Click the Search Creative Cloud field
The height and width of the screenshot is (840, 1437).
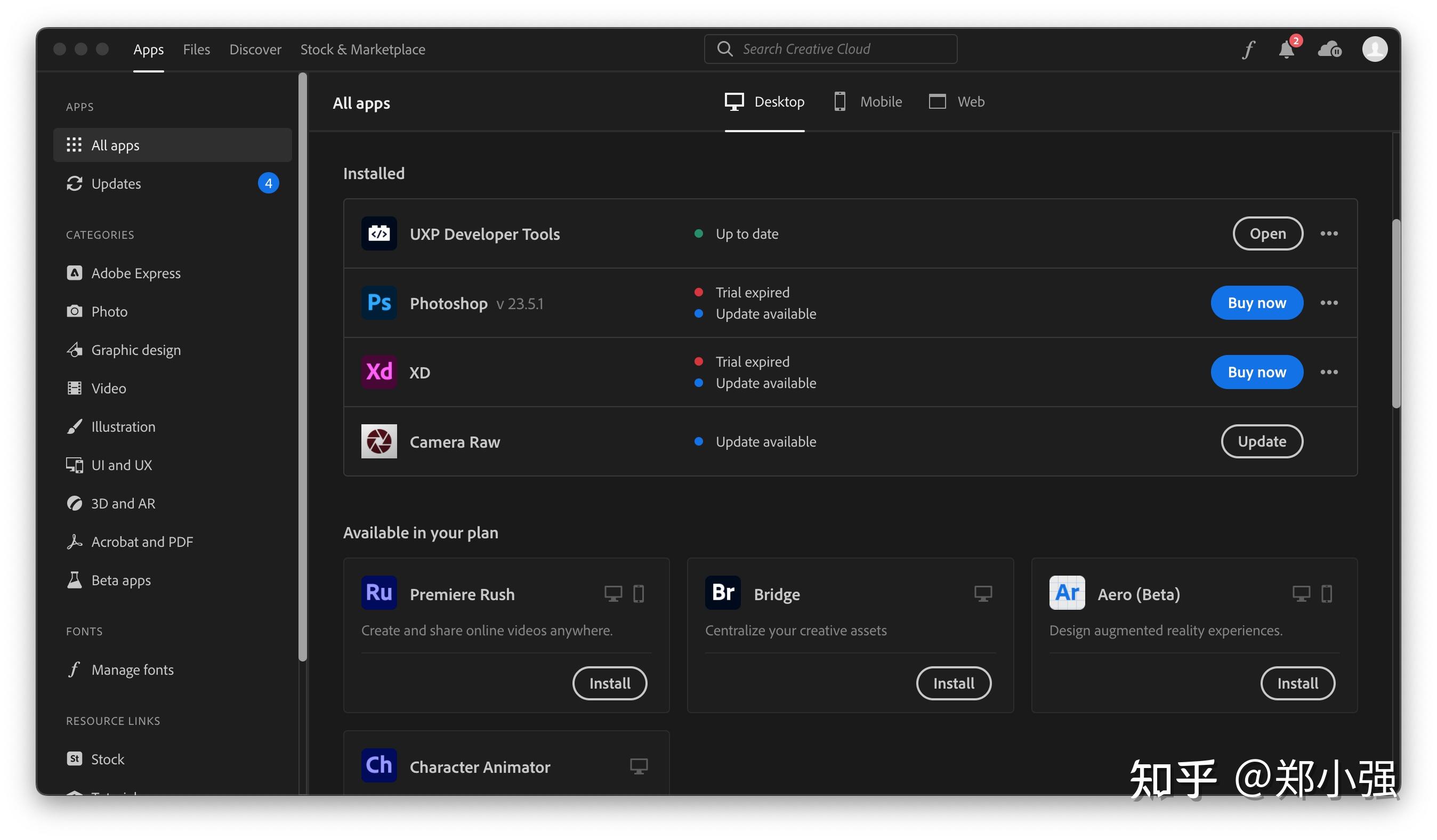coord(838,49)
